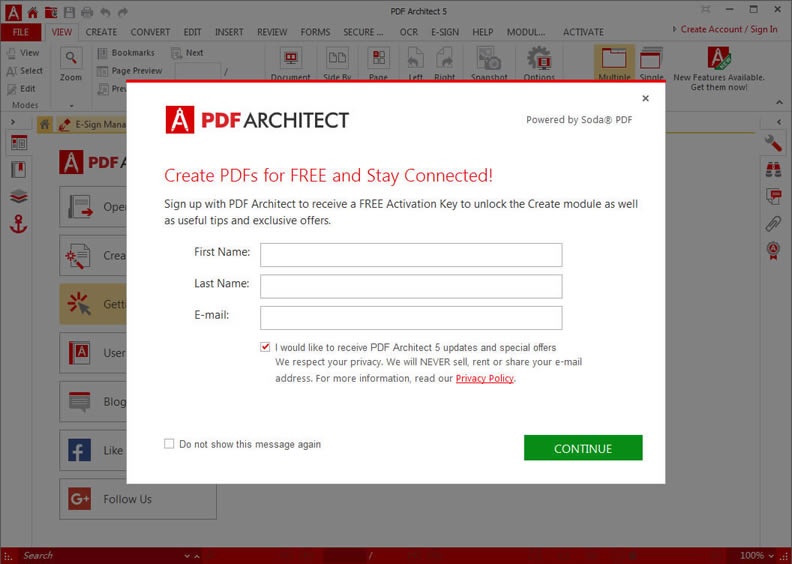Select the Zoom magnifier tool
This screenshot has width=792, height=564.
point(71,59)
